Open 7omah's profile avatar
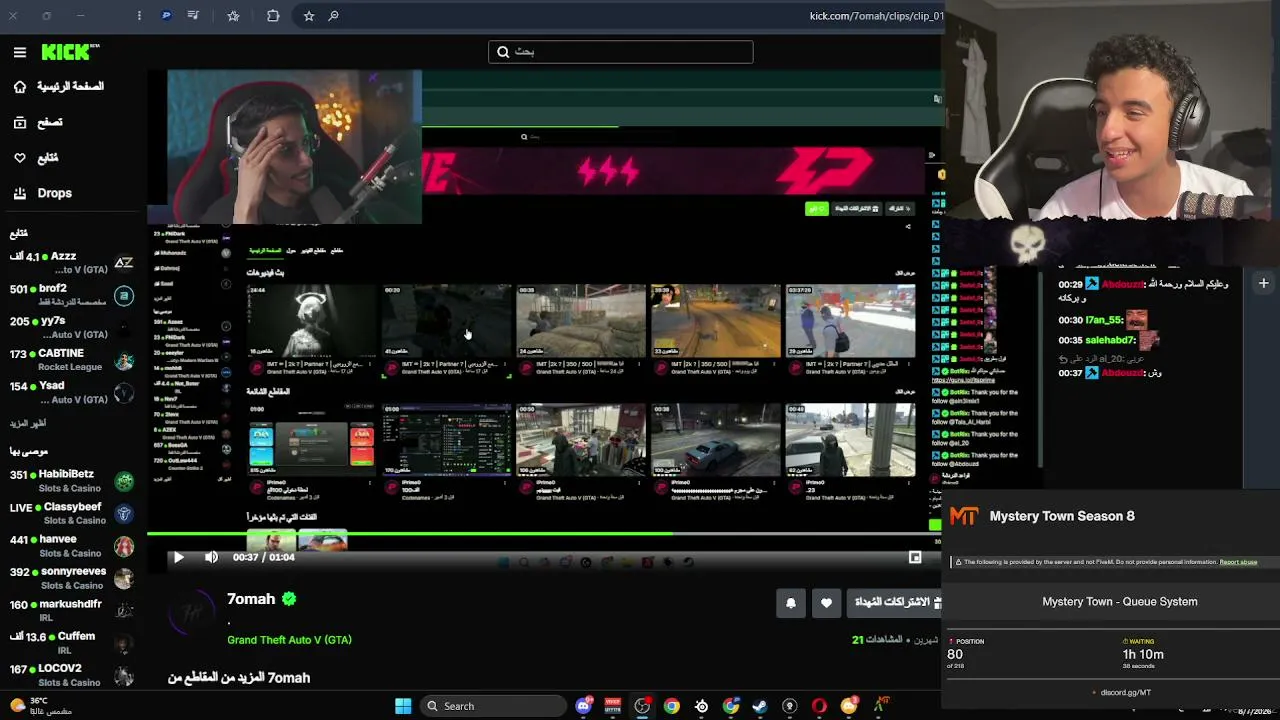 192,612
